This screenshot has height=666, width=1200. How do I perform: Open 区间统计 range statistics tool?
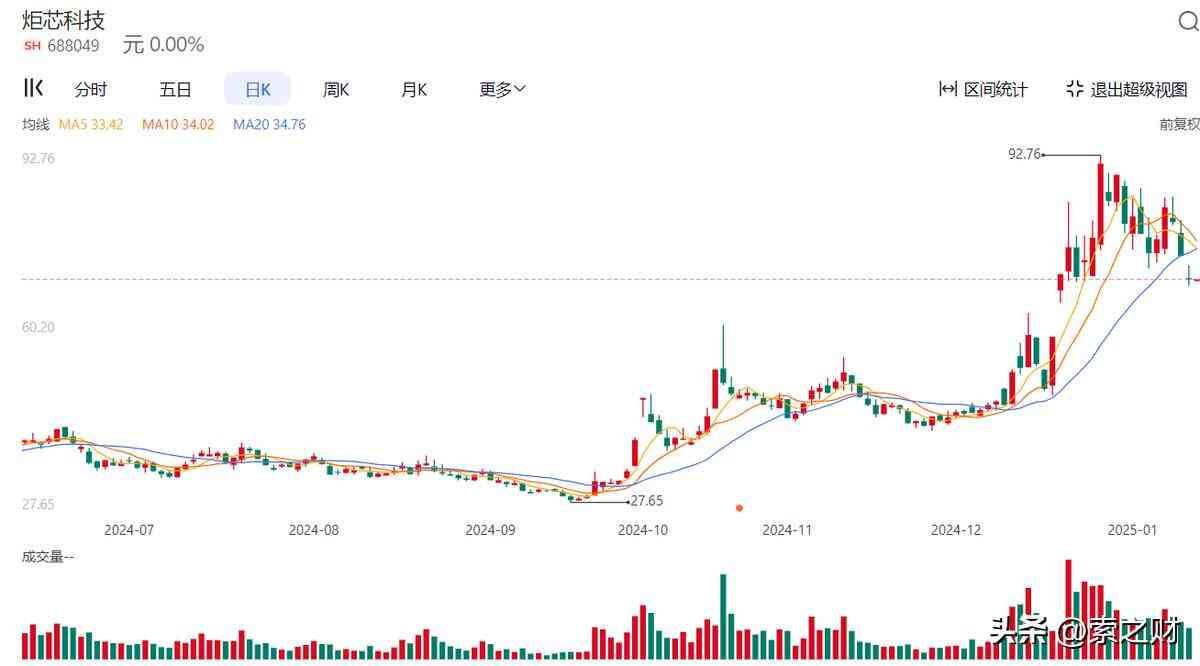tap(983, 89)
